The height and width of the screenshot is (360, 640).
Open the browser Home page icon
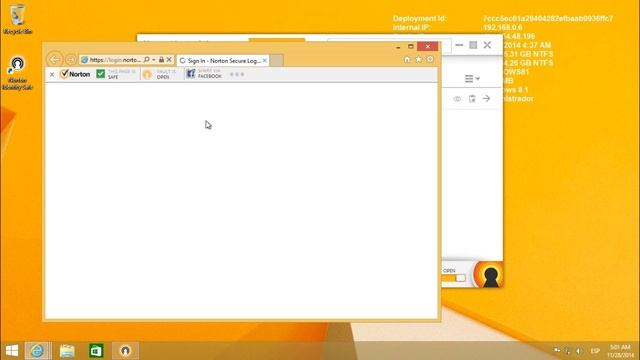point(407,60)
